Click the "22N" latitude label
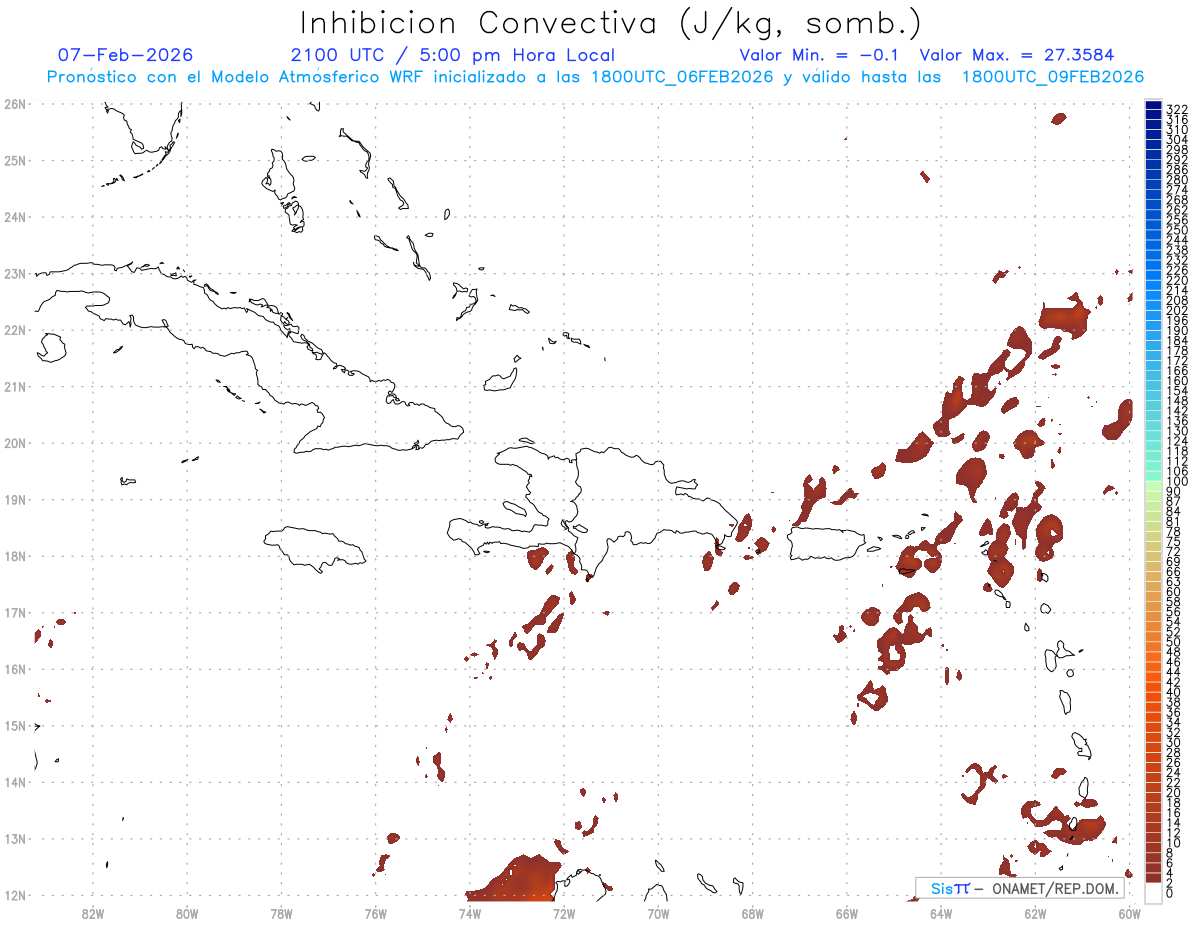 click(x=15, y=330)
